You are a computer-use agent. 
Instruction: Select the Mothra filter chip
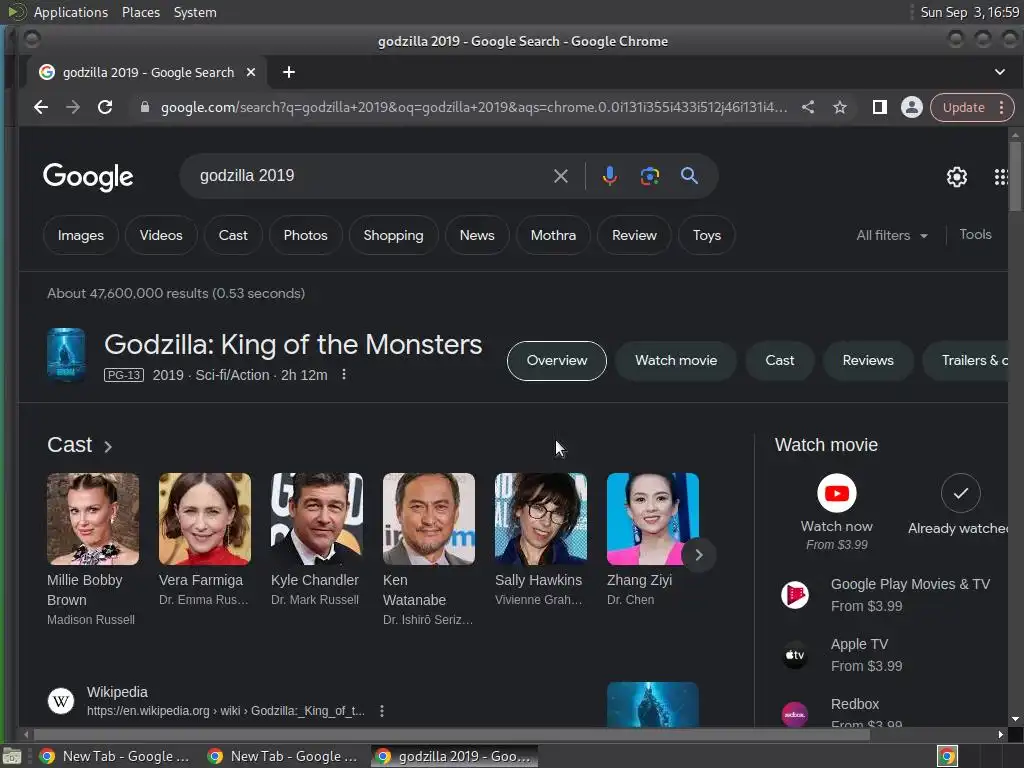[x=553, y=235]
